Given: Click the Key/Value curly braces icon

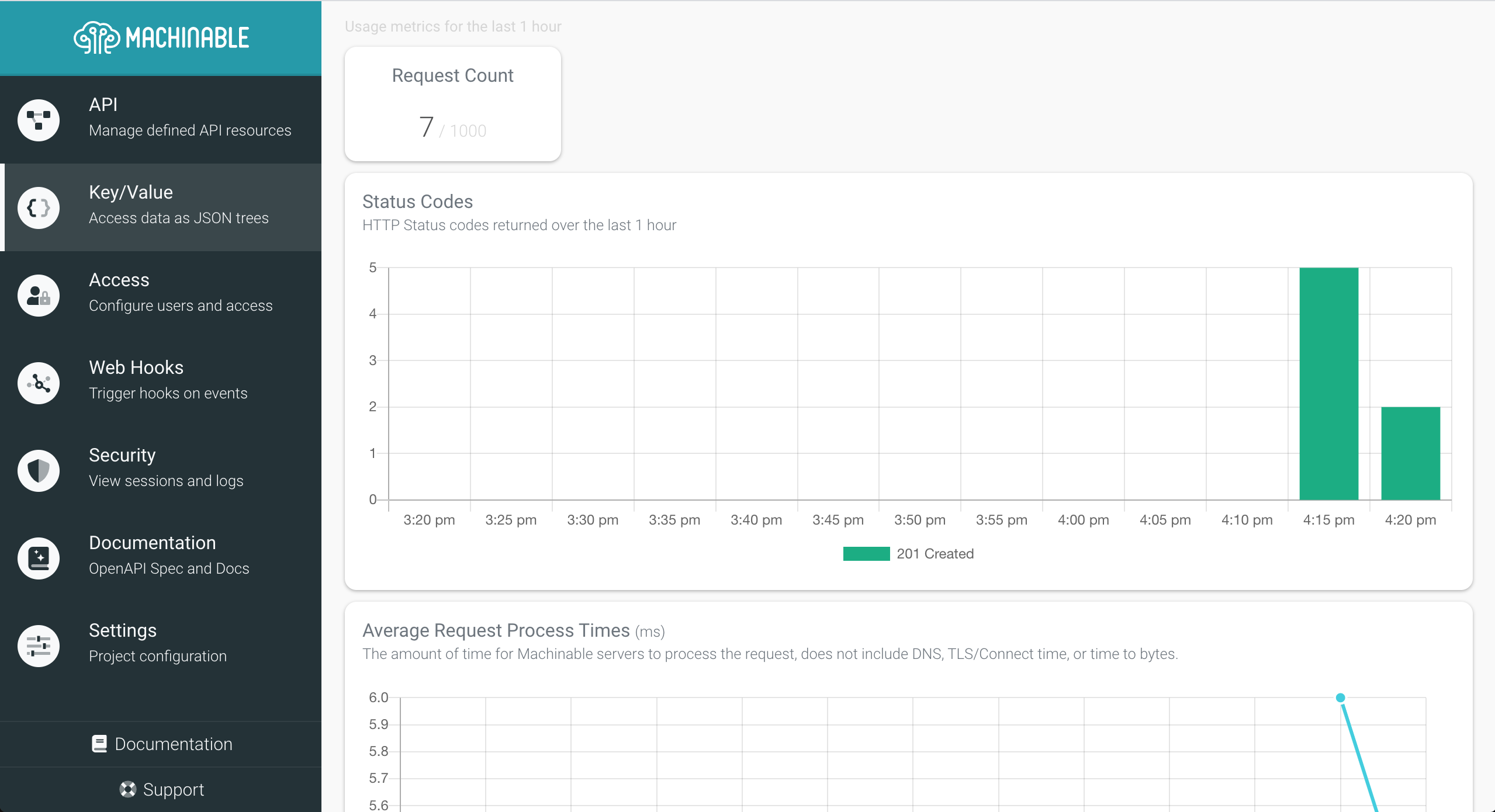Looking at the screenshot, I should tap(39, 208).
